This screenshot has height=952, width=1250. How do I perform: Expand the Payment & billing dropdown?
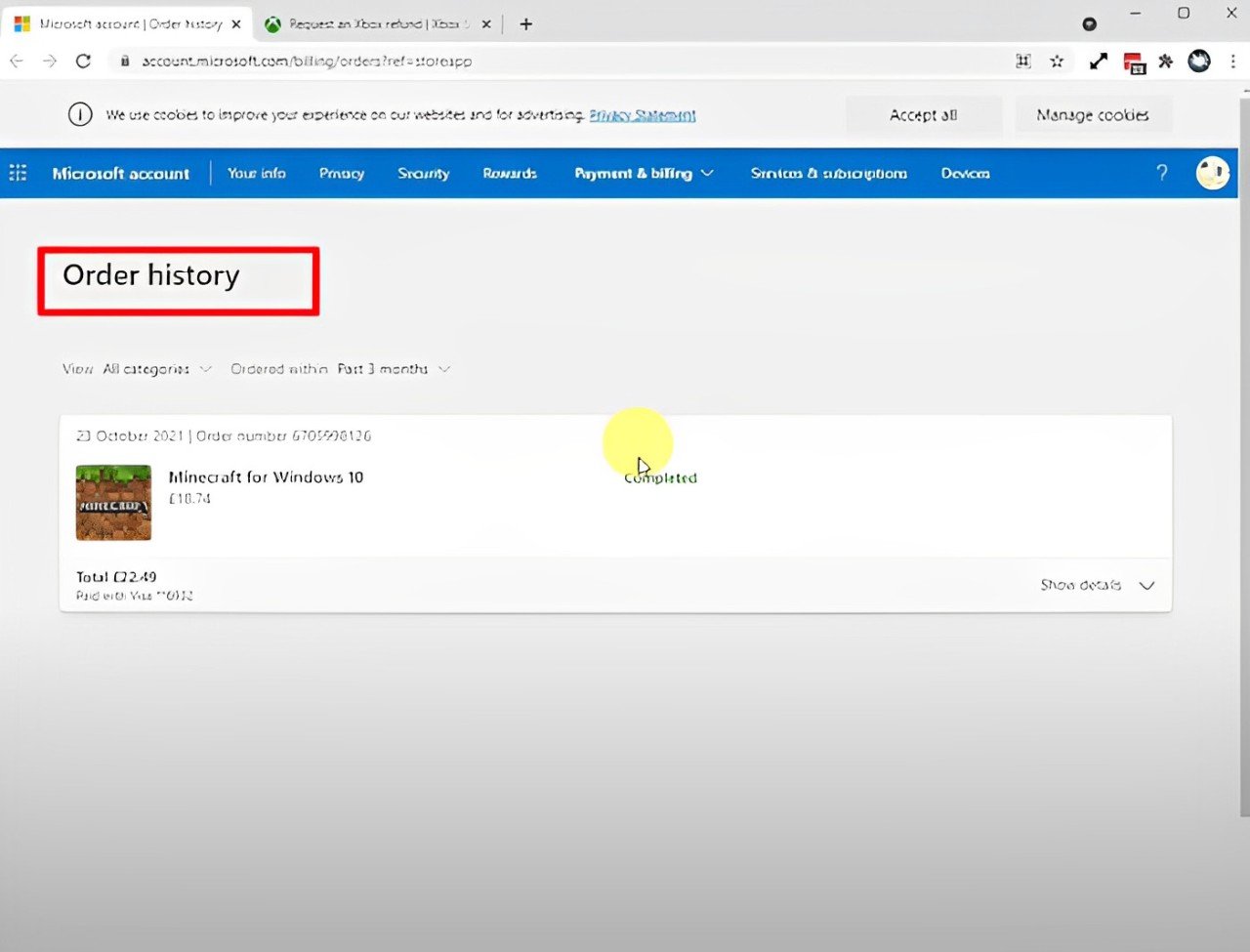(644, 173)
